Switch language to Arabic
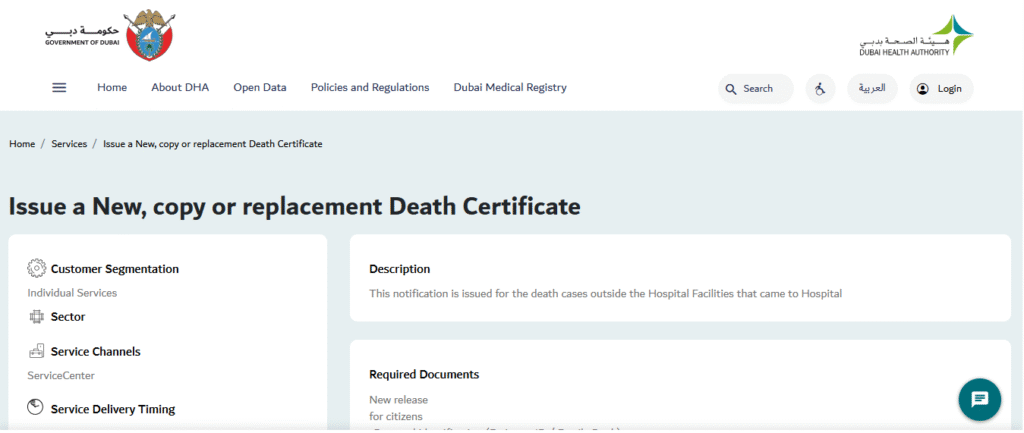 click(872, 89)
